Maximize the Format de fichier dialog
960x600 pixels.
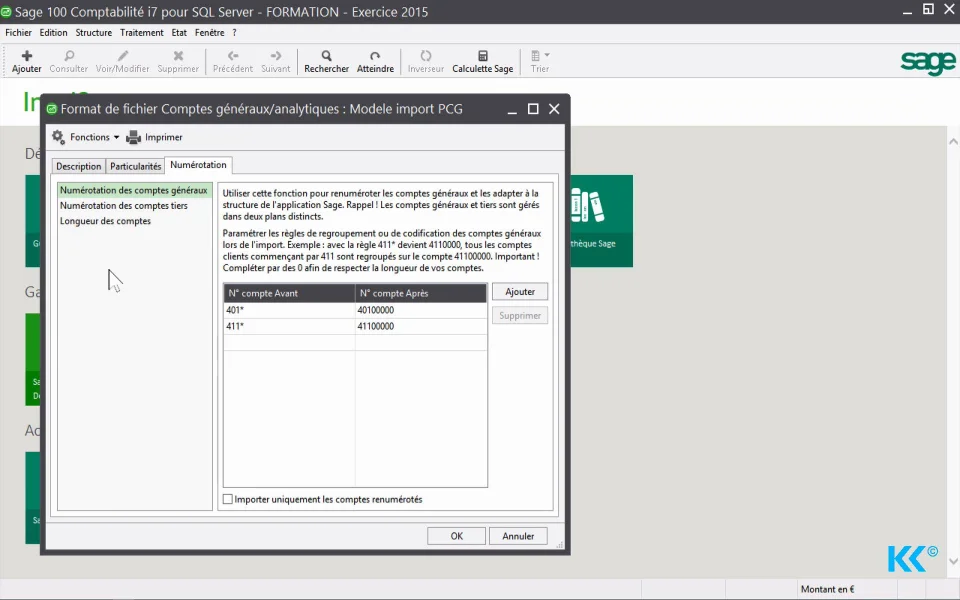coord(533,109)
